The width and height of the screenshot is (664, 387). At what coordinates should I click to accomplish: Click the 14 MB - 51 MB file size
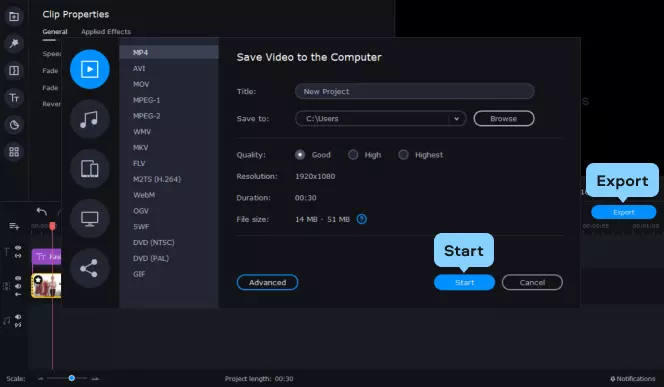[322, 219]
